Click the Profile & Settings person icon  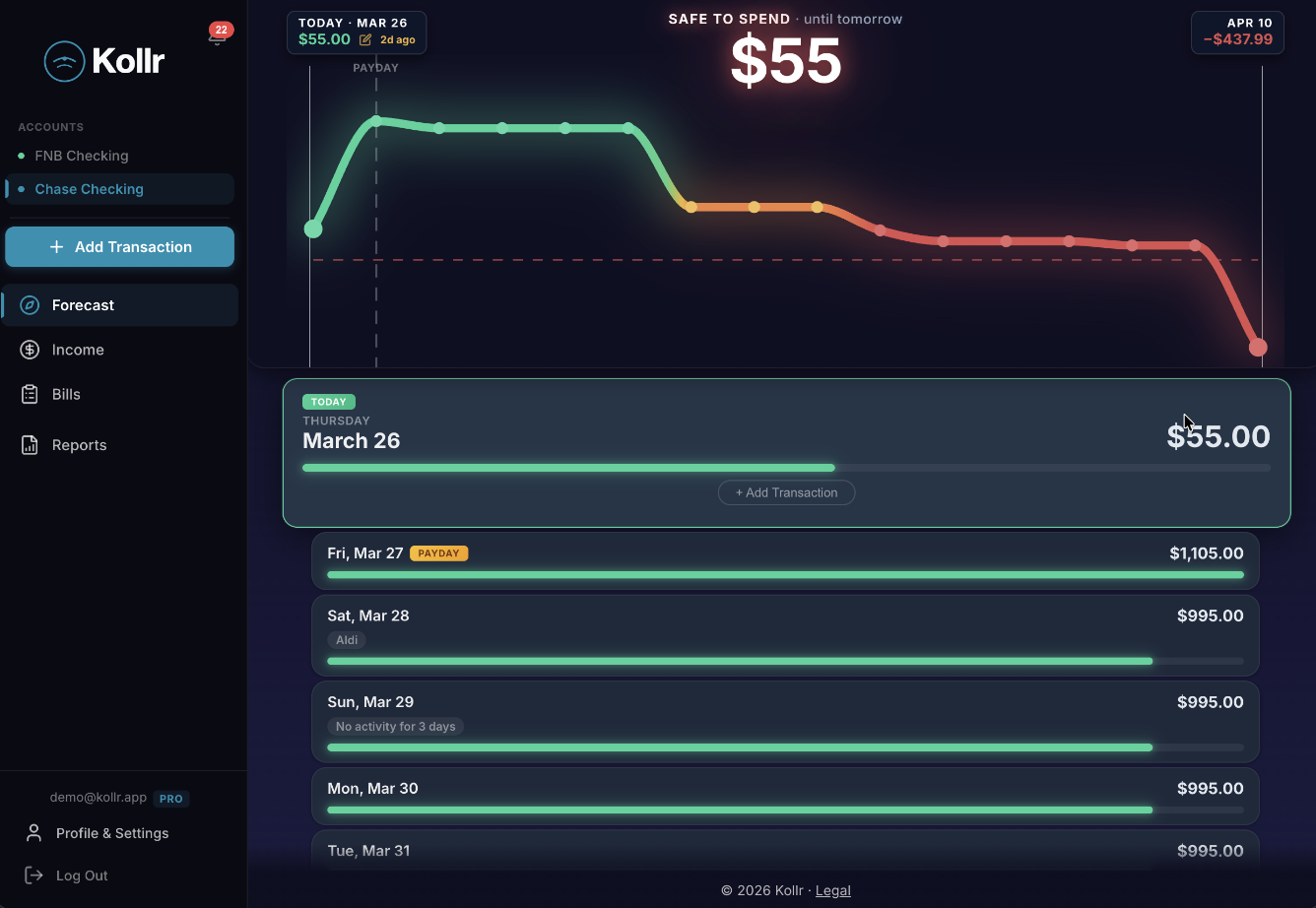[33, 833]
